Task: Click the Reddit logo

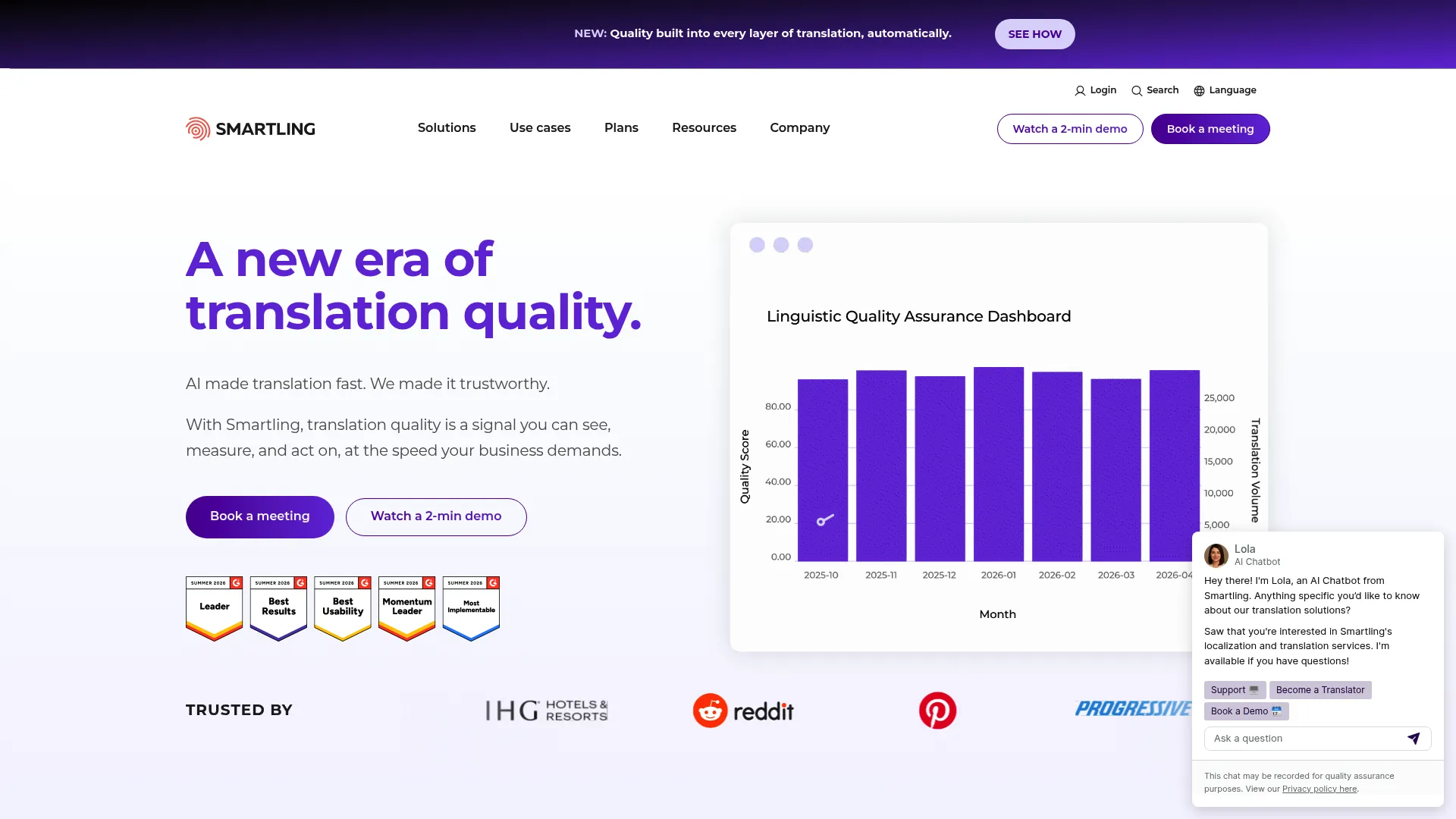Action: [x=743, y=711]
